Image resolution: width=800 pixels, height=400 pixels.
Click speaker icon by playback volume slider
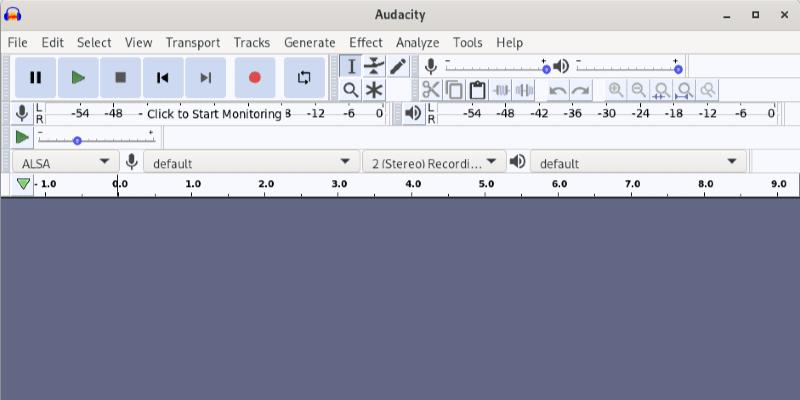[x=561, y=66]
